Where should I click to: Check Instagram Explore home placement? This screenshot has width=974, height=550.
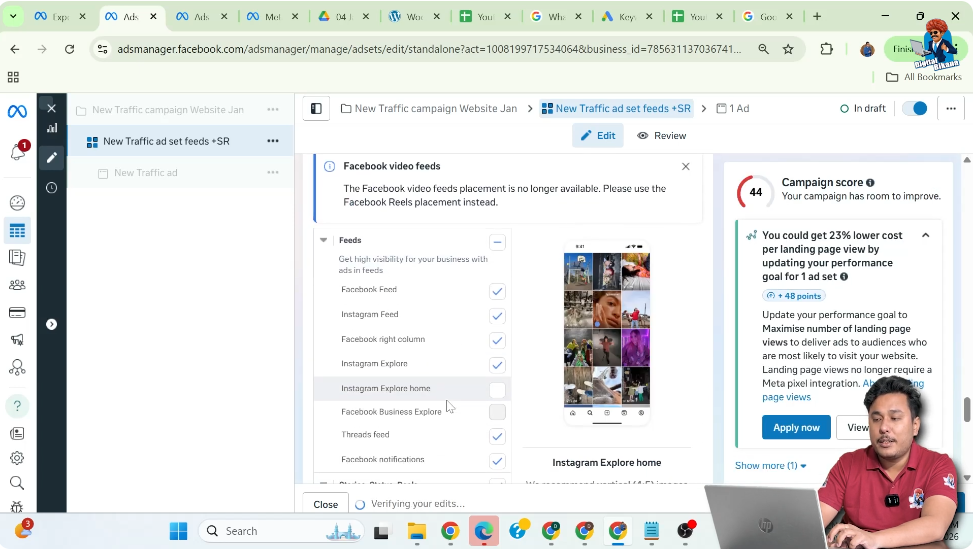[x=497, y=390]
